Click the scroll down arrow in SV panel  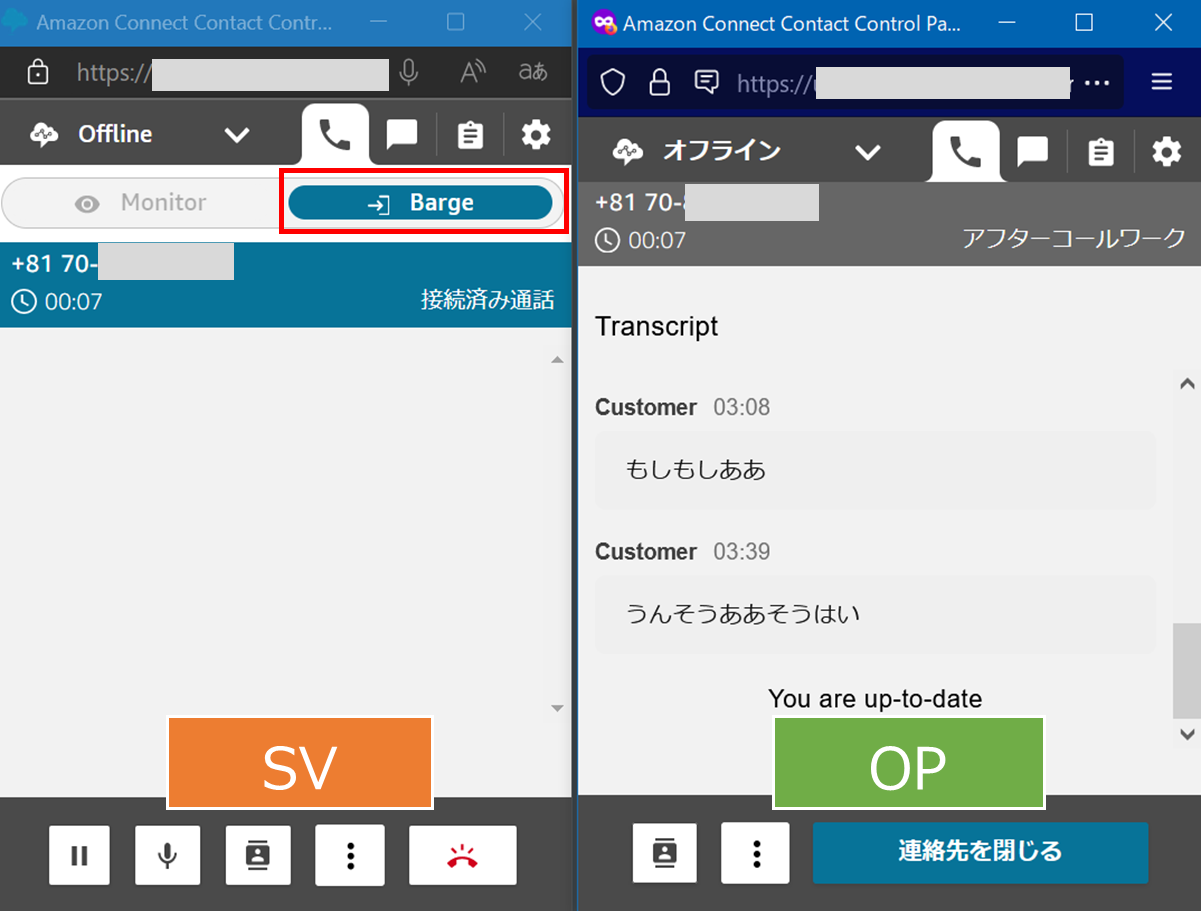(558, 708)
